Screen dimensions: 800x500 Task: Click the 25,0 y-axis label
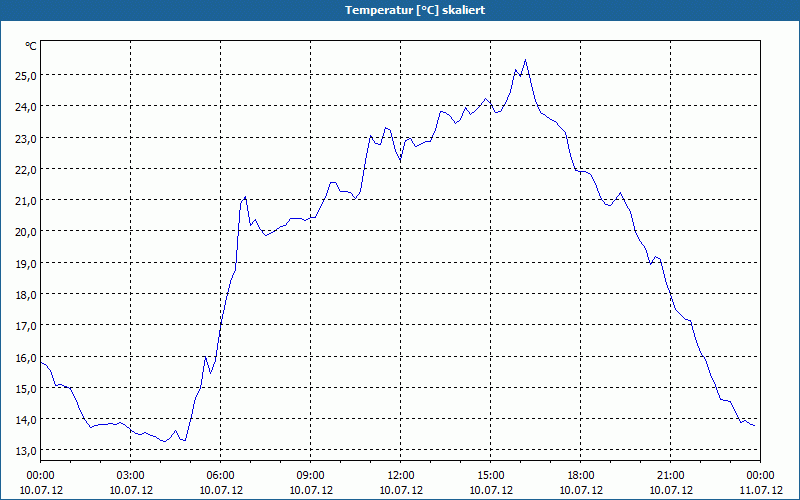tap(26, 76)
